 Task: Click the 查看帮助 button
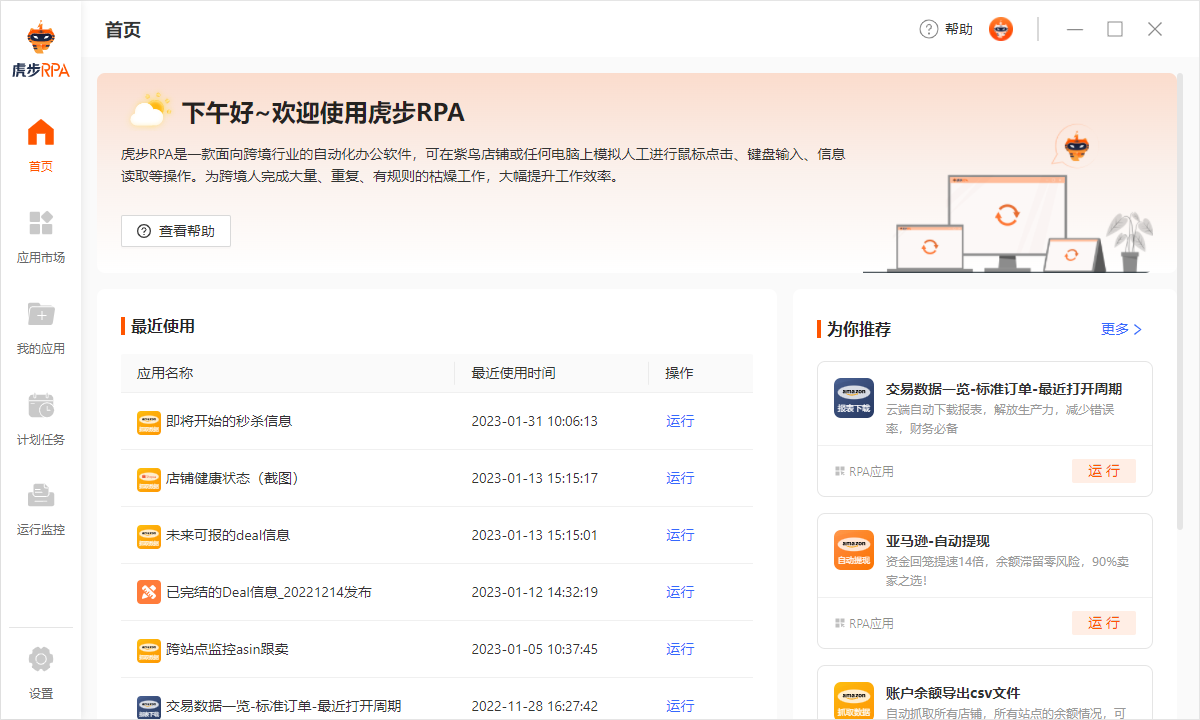click(176, 231)
